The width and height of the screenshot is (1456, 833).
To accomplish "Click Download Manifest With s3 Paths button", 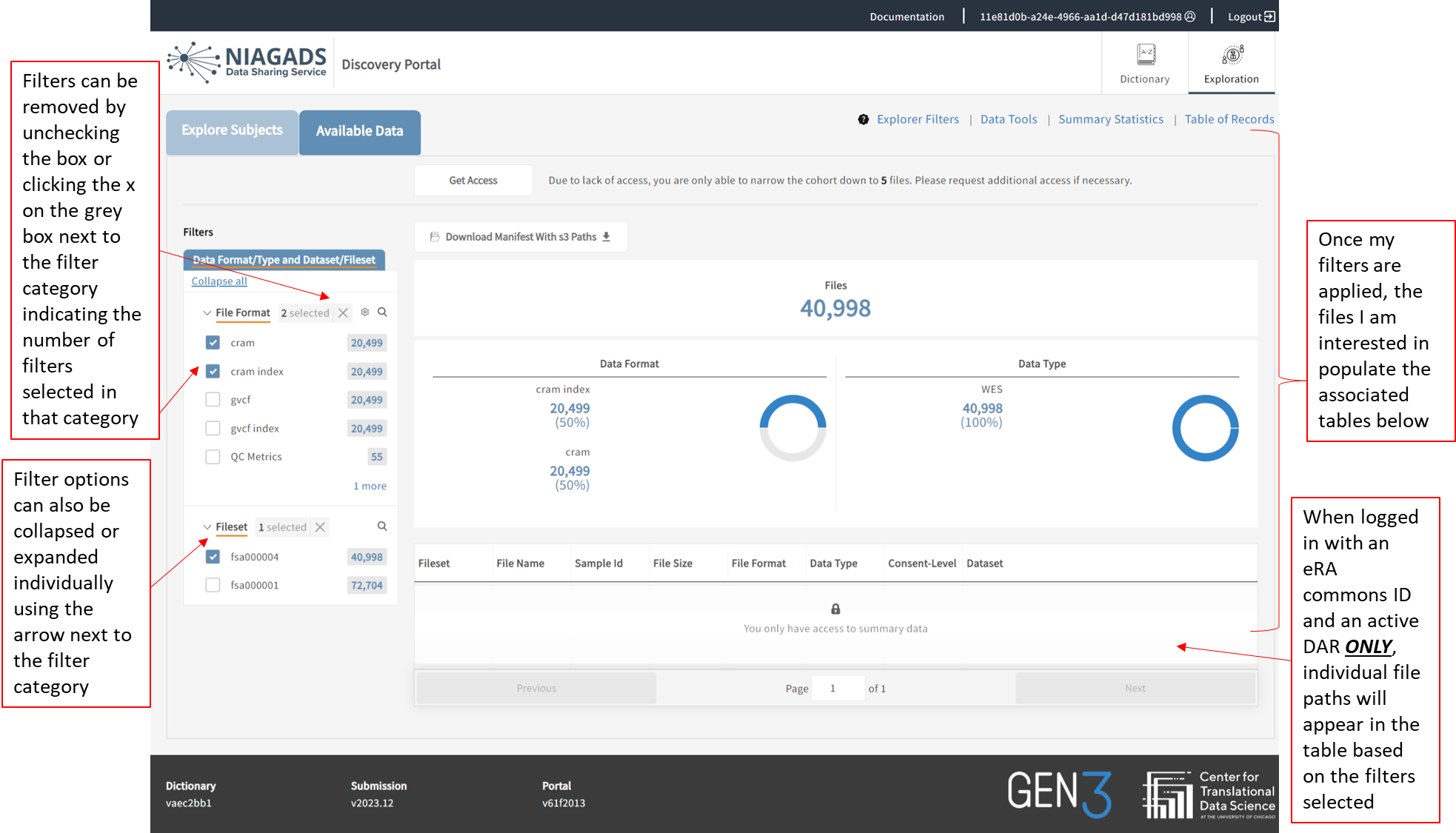I will (x=521, y=237).
